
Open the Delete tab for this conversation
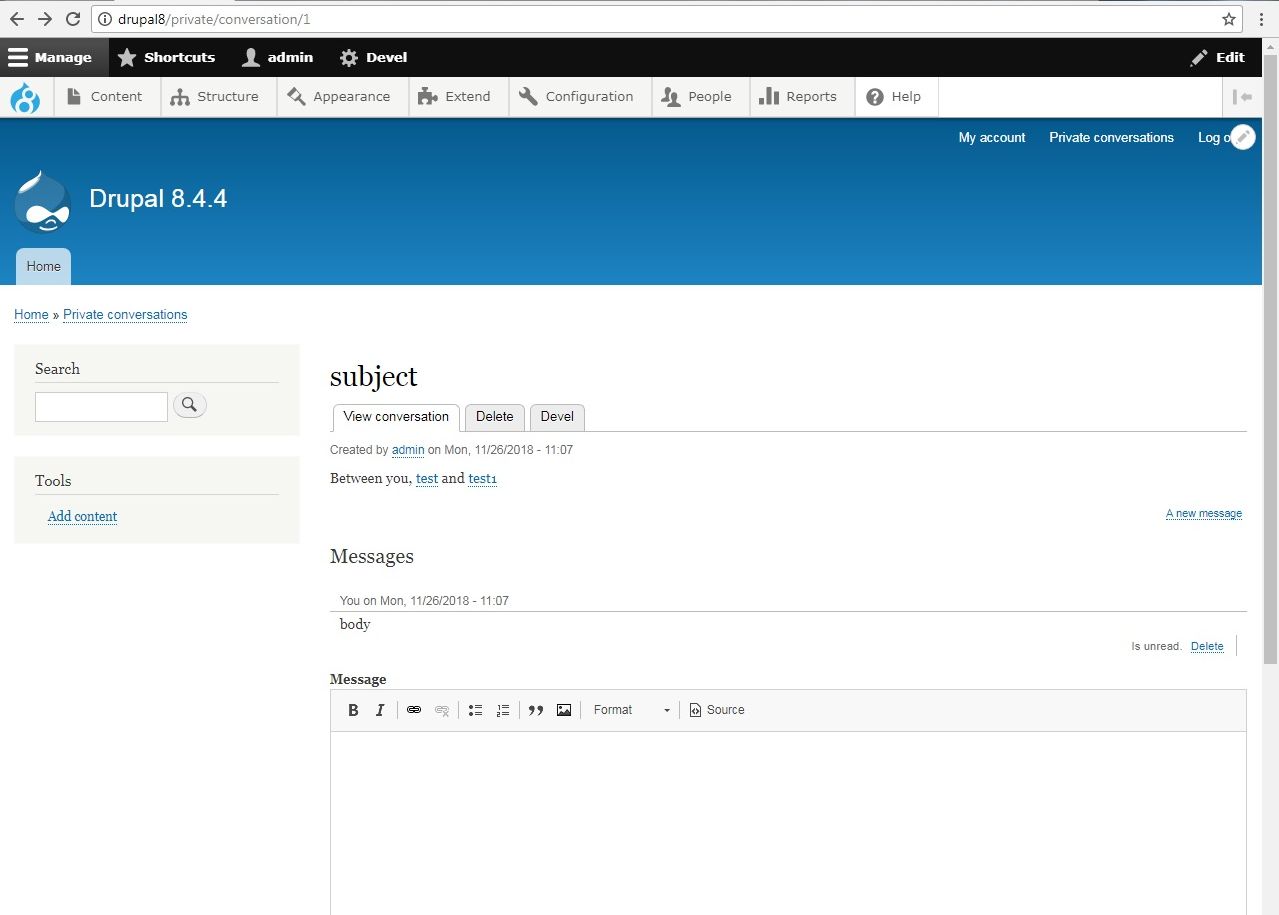click(x=494, y=417)
